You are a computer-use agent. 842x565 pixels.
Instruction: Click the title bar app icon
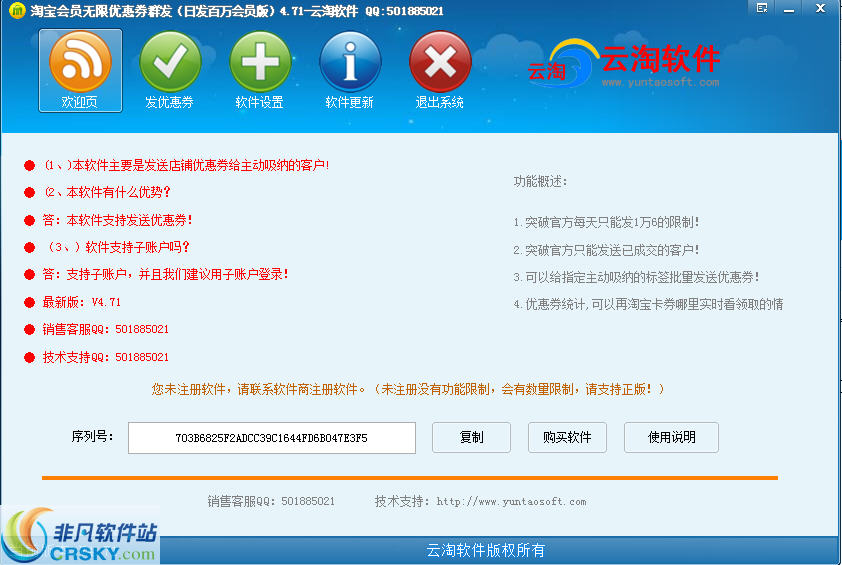click(17, 10)
